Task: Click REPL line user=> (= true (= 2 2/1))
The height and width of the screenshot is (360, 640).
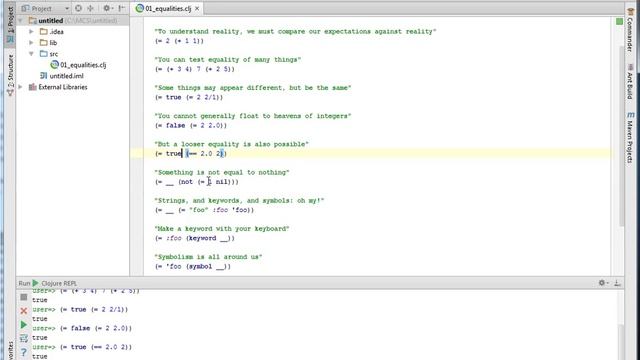Action: coord(80,309)
